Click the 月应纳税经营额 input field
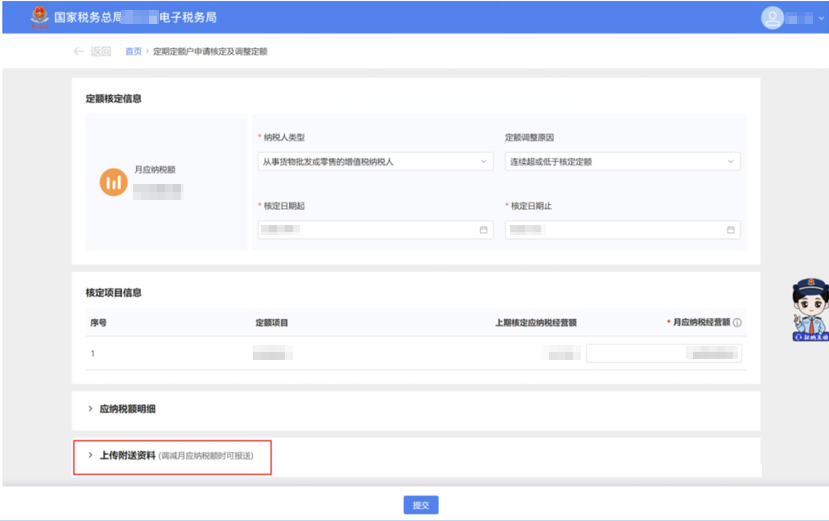Image resolution: width=829 pixels, height=521 pixels. pos(663,353)
